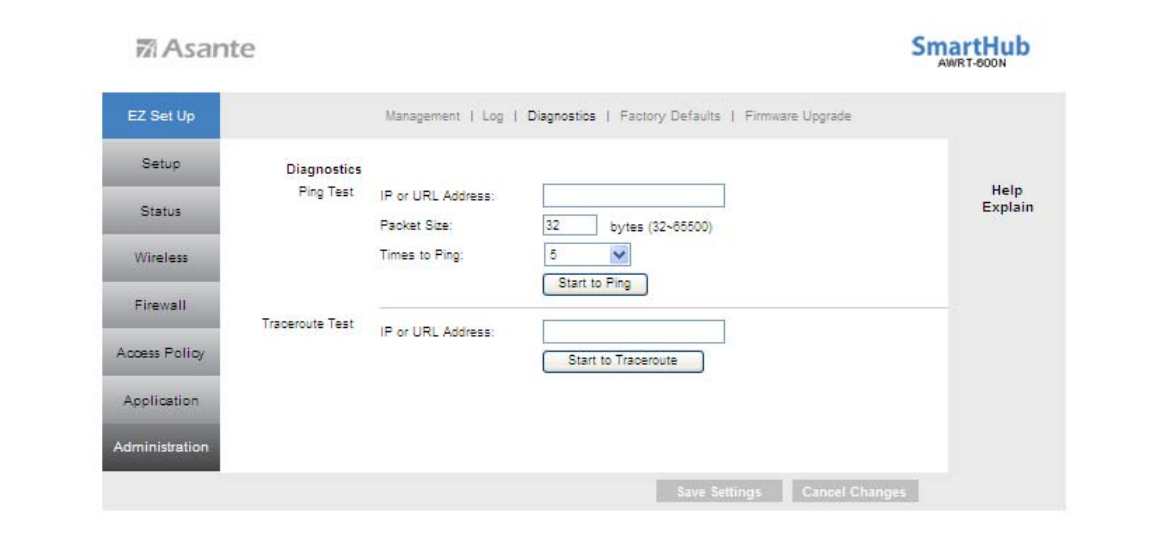The height and width of the screenshot is (550, 1170).
Task: Click the Packet Size label
Action: (x=417, y=226)
